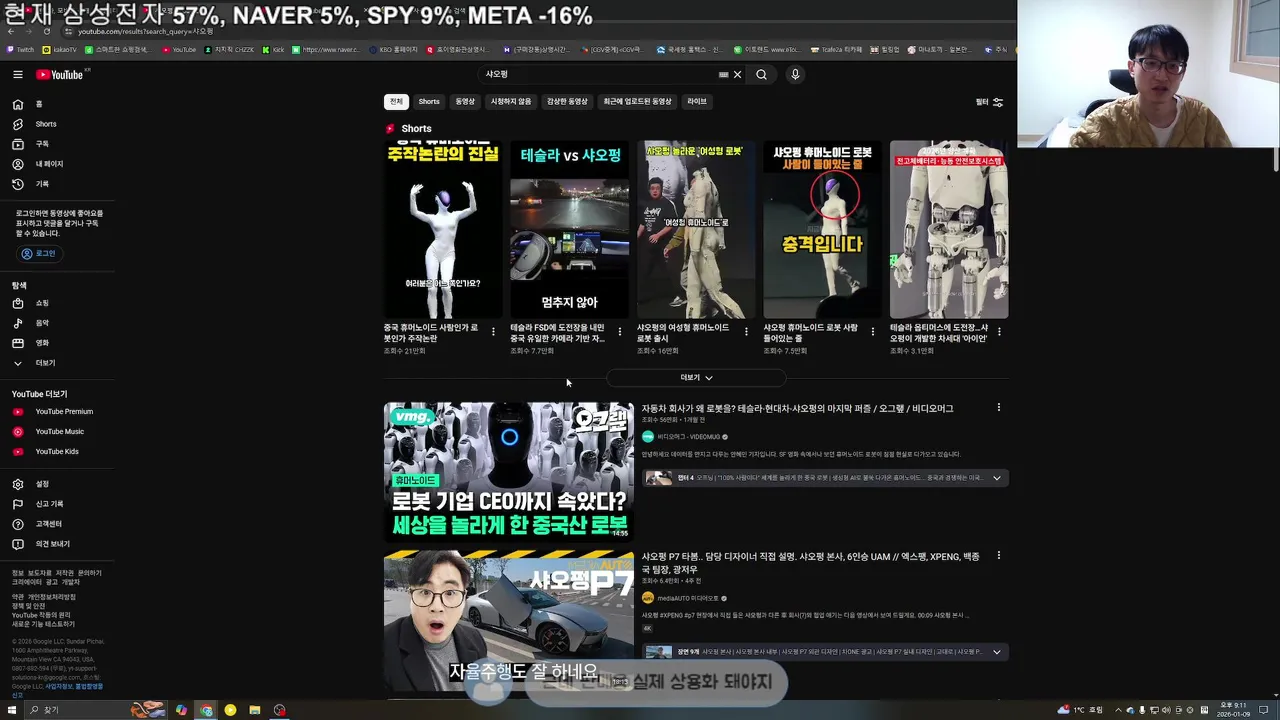Select the 동영상 filter chip
Image resolution: width=1280 pixels, height=720 pixels.
[465, 101]
